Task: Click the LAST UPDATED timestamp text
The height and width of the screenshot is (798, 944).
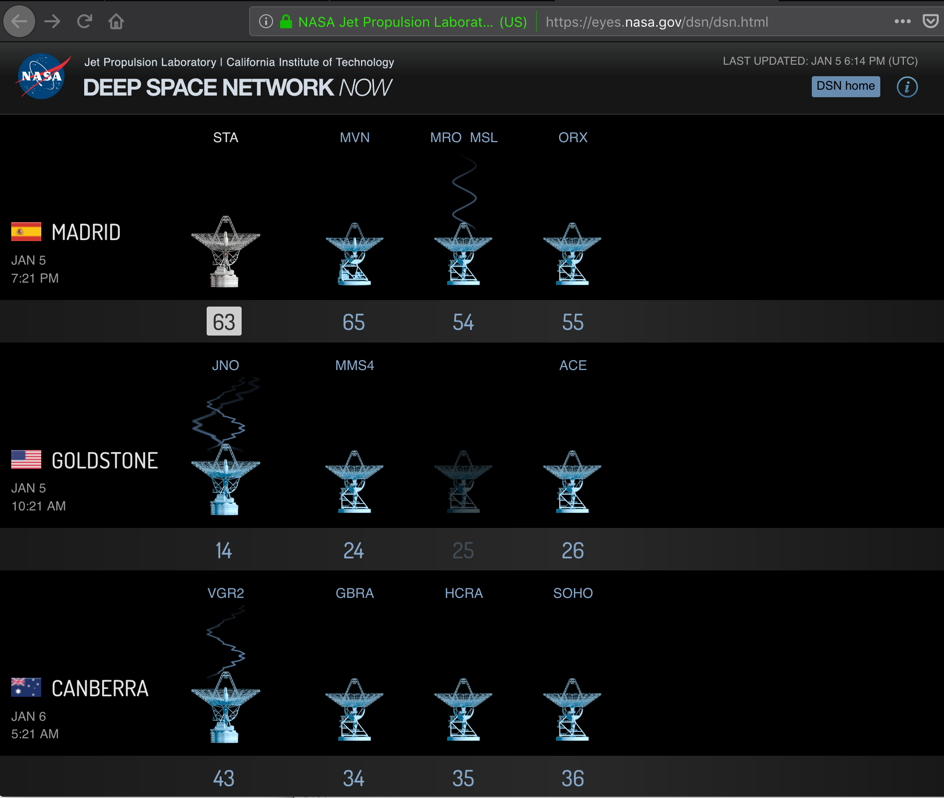Action: 820,61
